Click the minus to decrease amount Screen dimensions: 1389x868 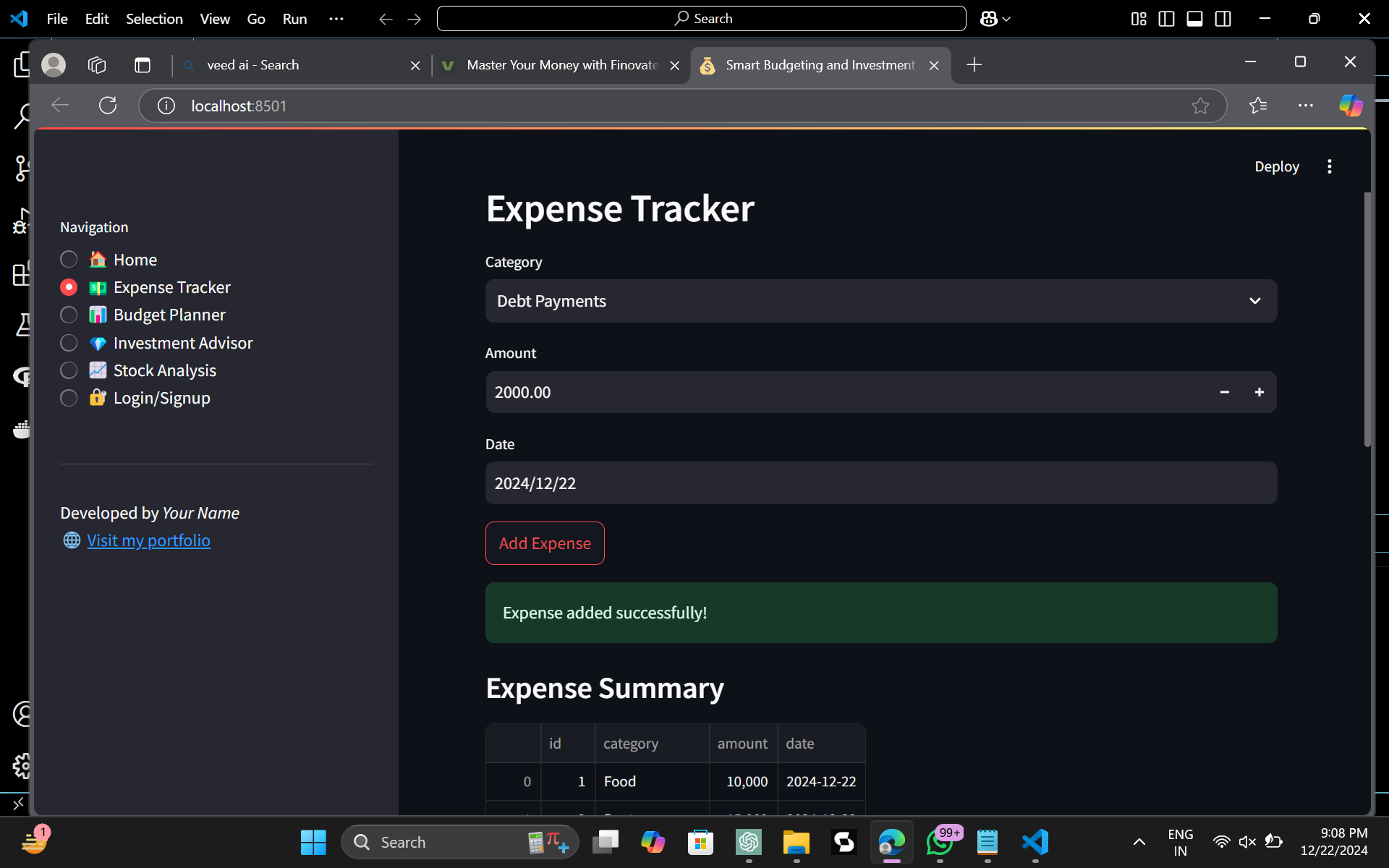point(1224,392)
